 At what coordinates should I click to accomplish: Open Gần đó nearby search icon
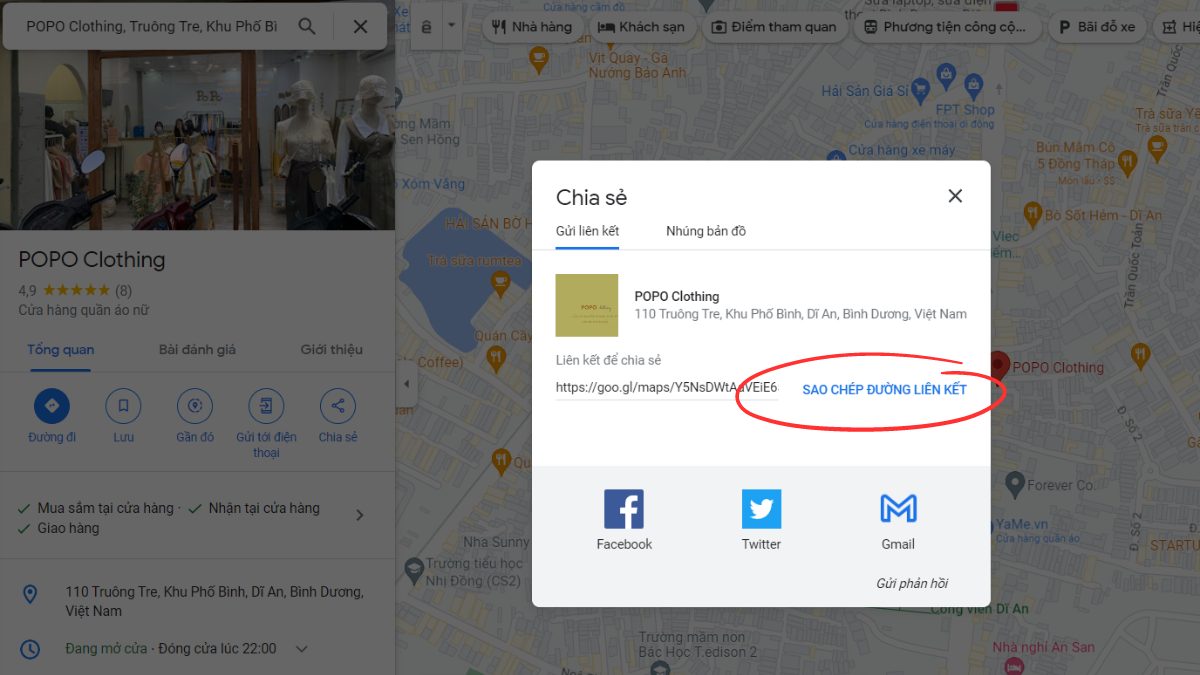point(195,406)
